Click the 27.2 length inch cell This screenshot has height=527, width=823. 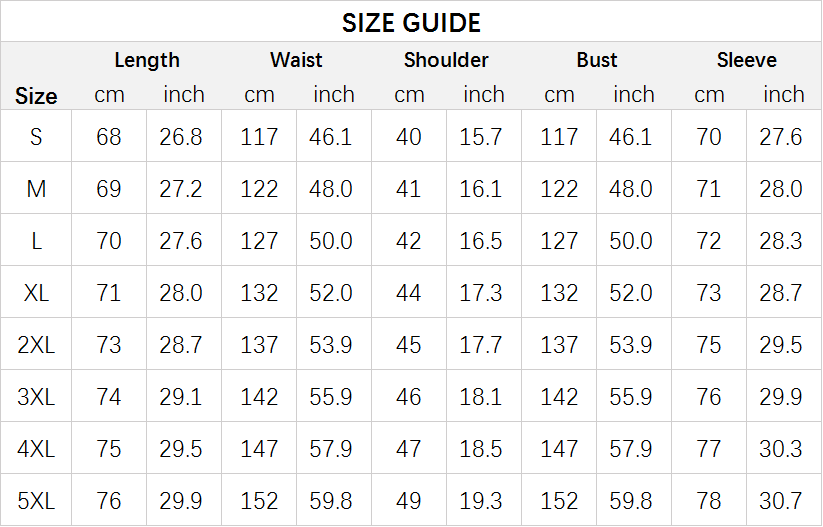181,189
